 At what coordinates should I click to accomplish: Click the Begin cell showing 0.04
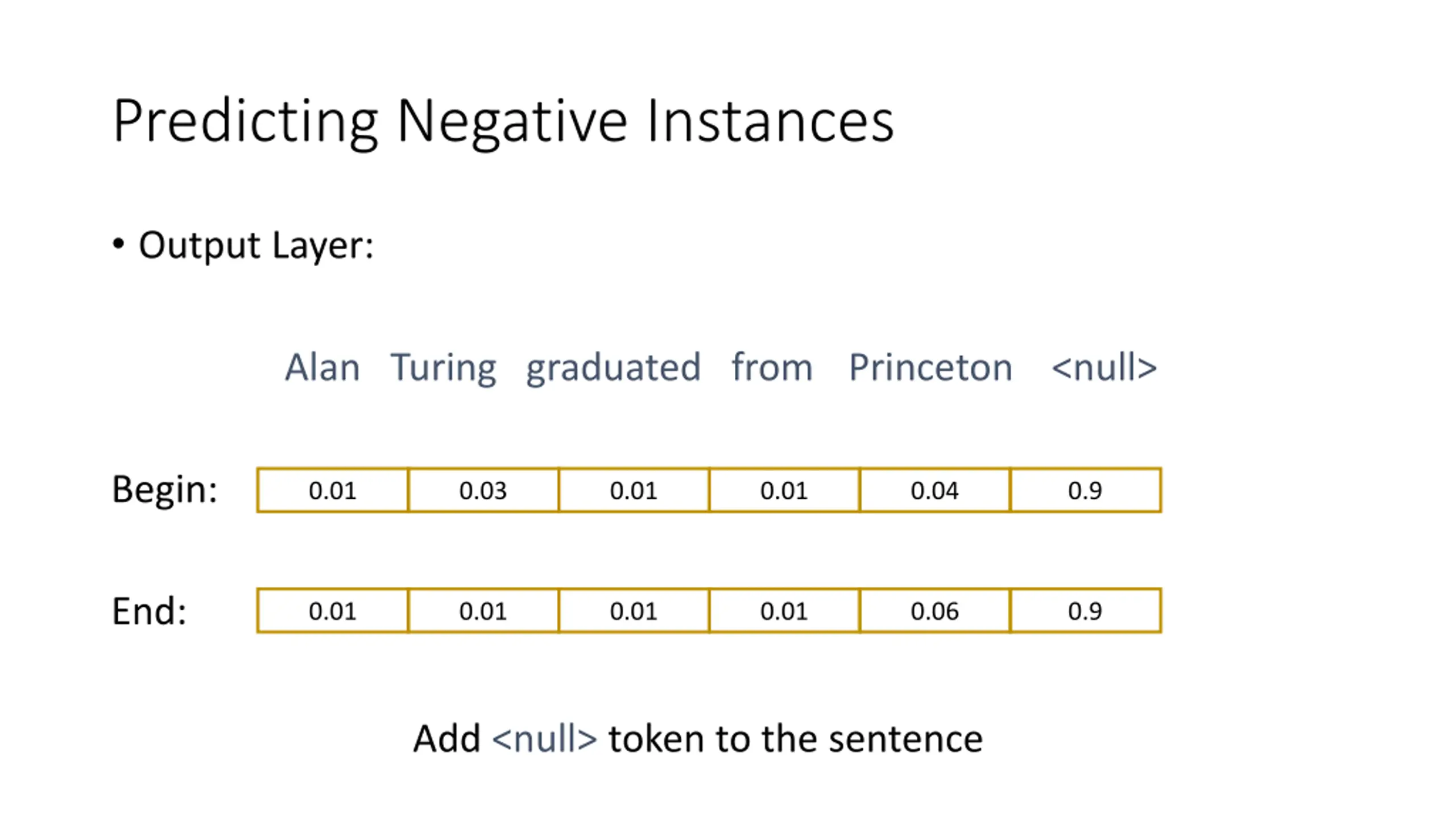(935, 490)
